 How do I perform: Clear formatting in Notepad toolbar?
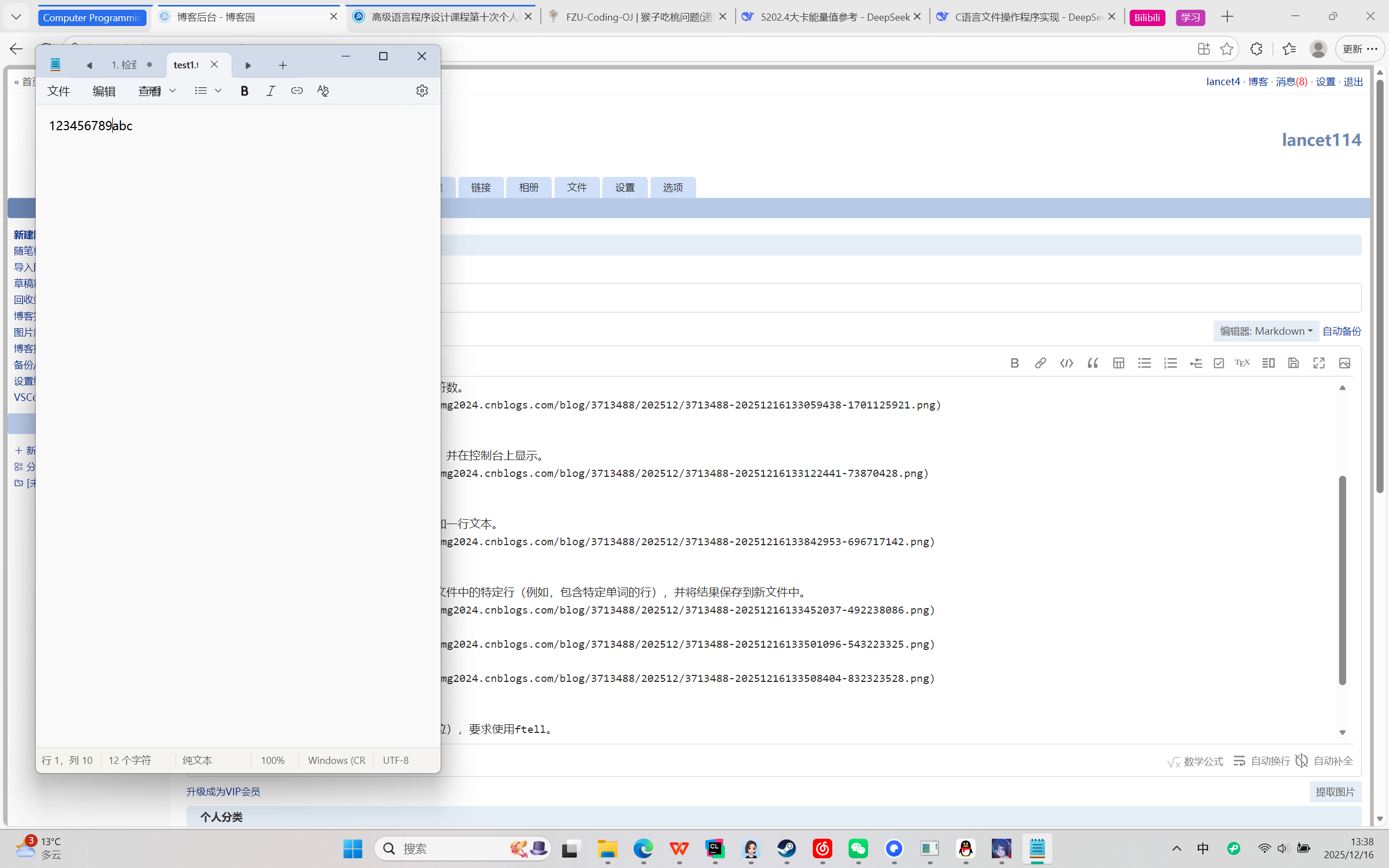click(323, 91)
